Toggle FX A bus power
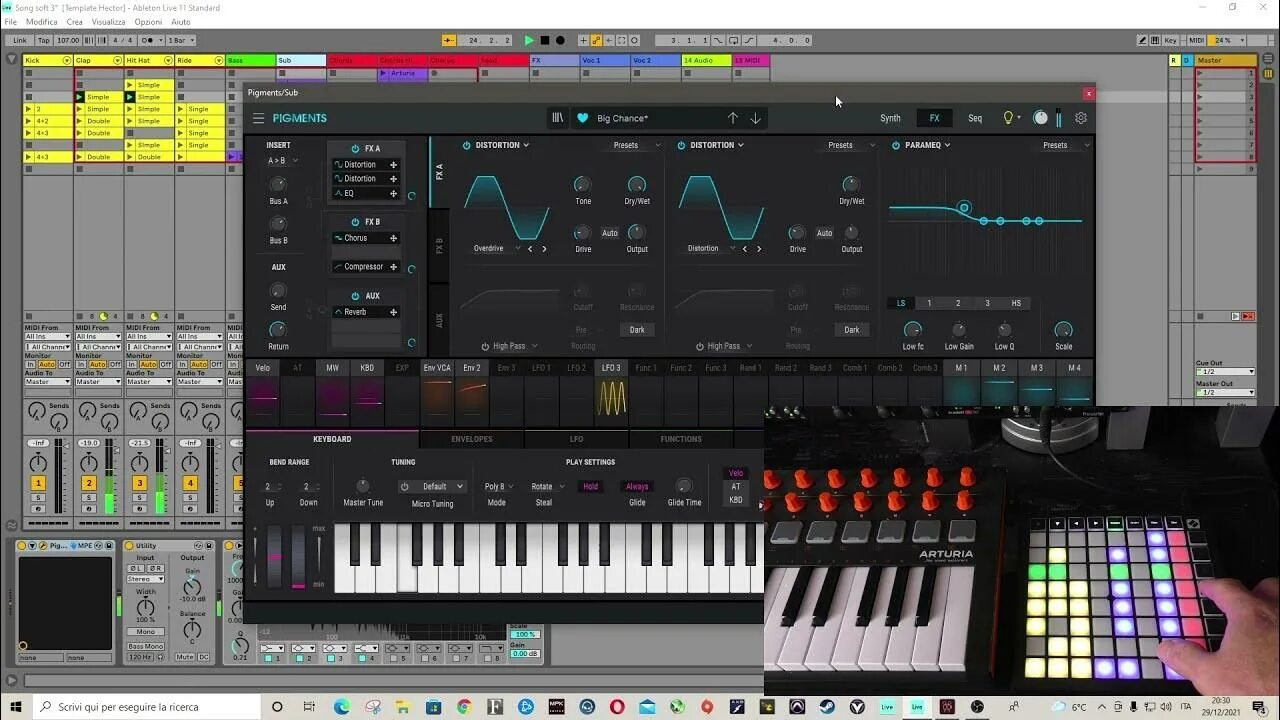 pos(355,148)
